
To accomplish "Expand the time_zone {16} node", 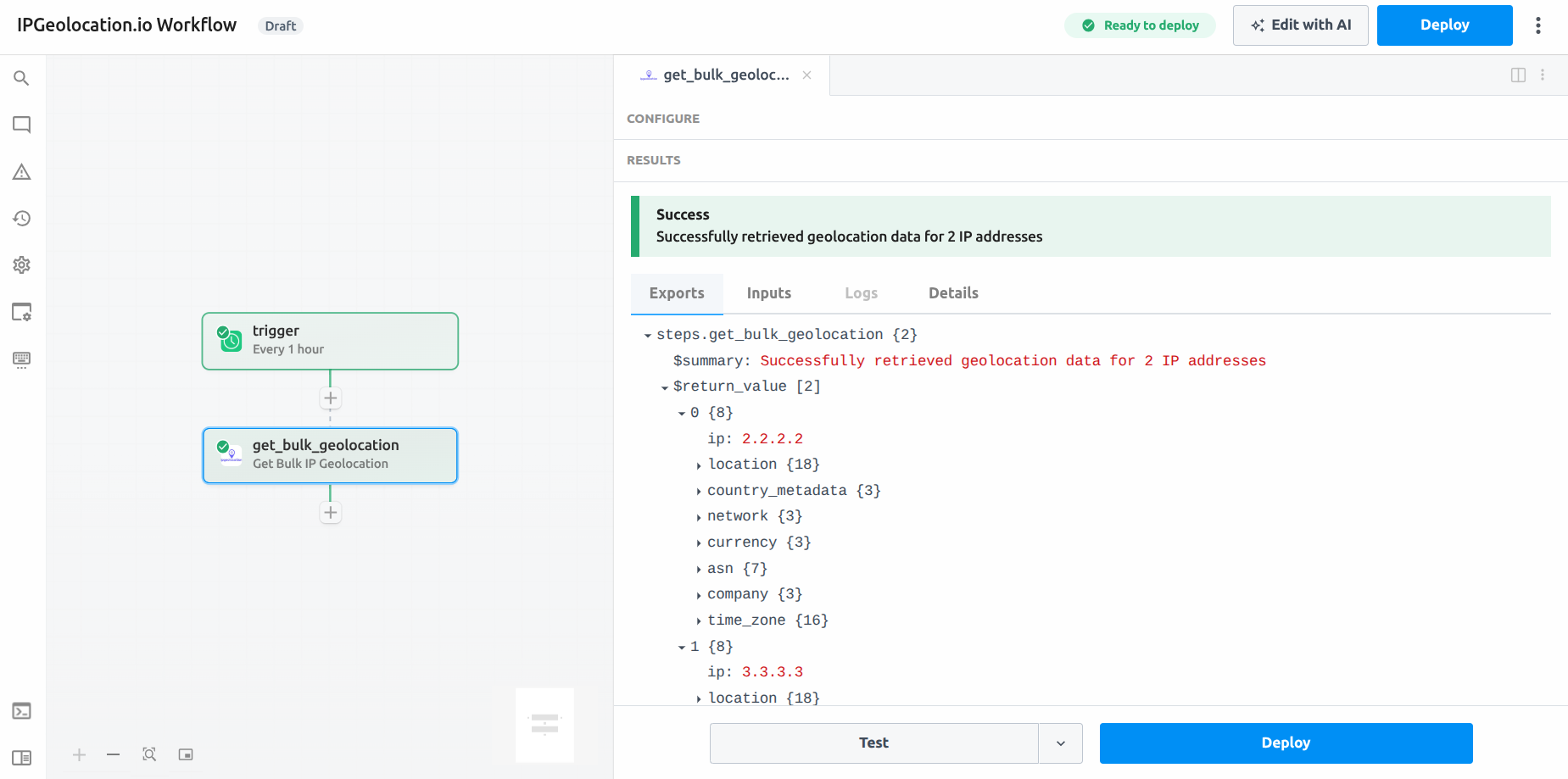I will click(699, 621).
